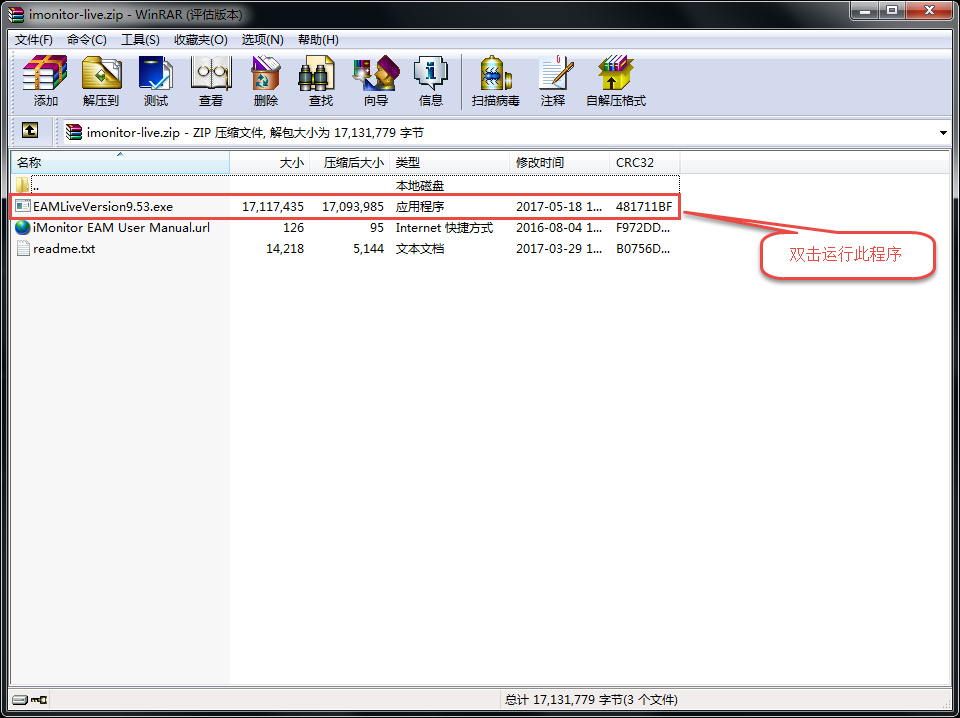Click the 2017-03-29 modified date cell
The height and width of the screenshot is (718, 960).
pyautogui.click(x=559, y=249)
